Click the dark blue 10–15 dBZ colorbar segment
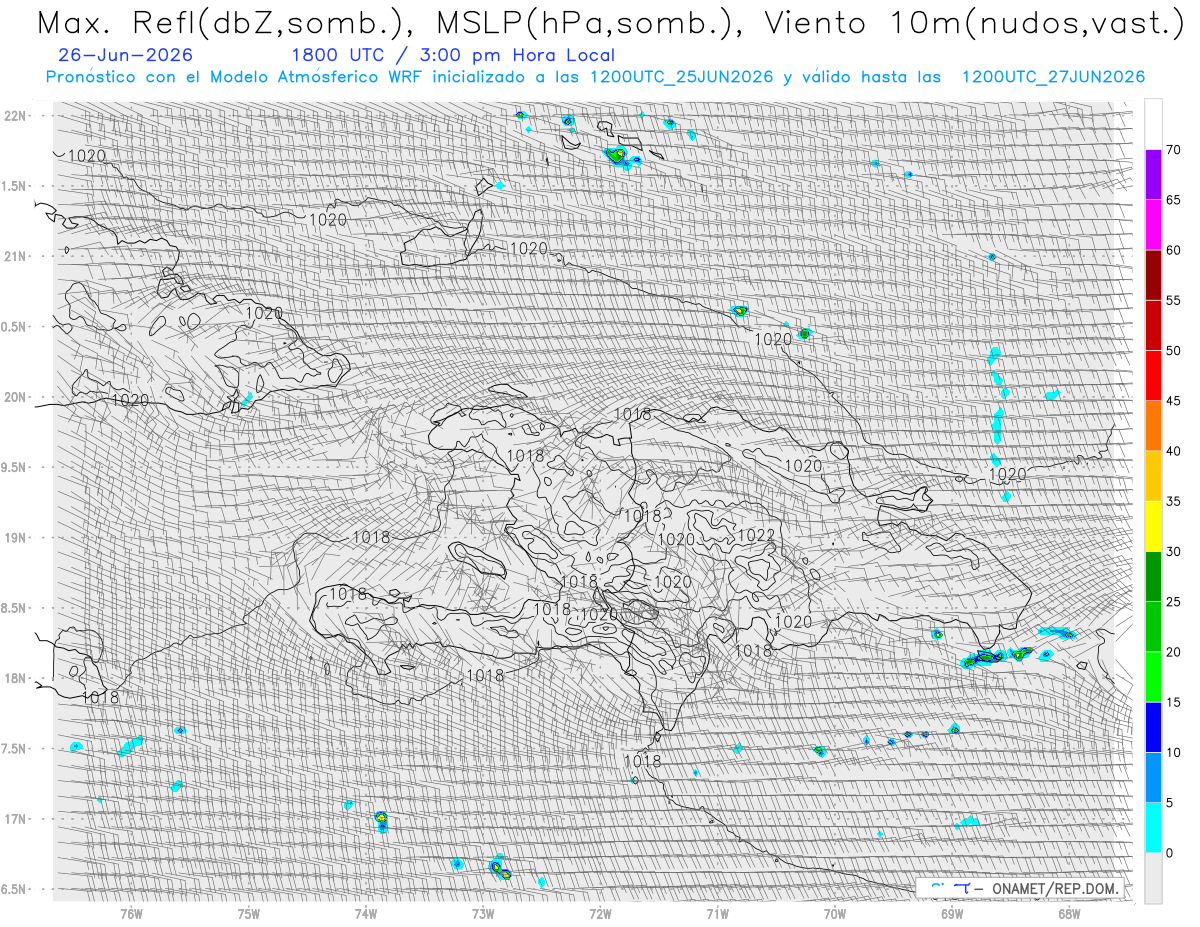This screenshot has height=927, width=1200. pyautogui.click(x=1153, y=727)
